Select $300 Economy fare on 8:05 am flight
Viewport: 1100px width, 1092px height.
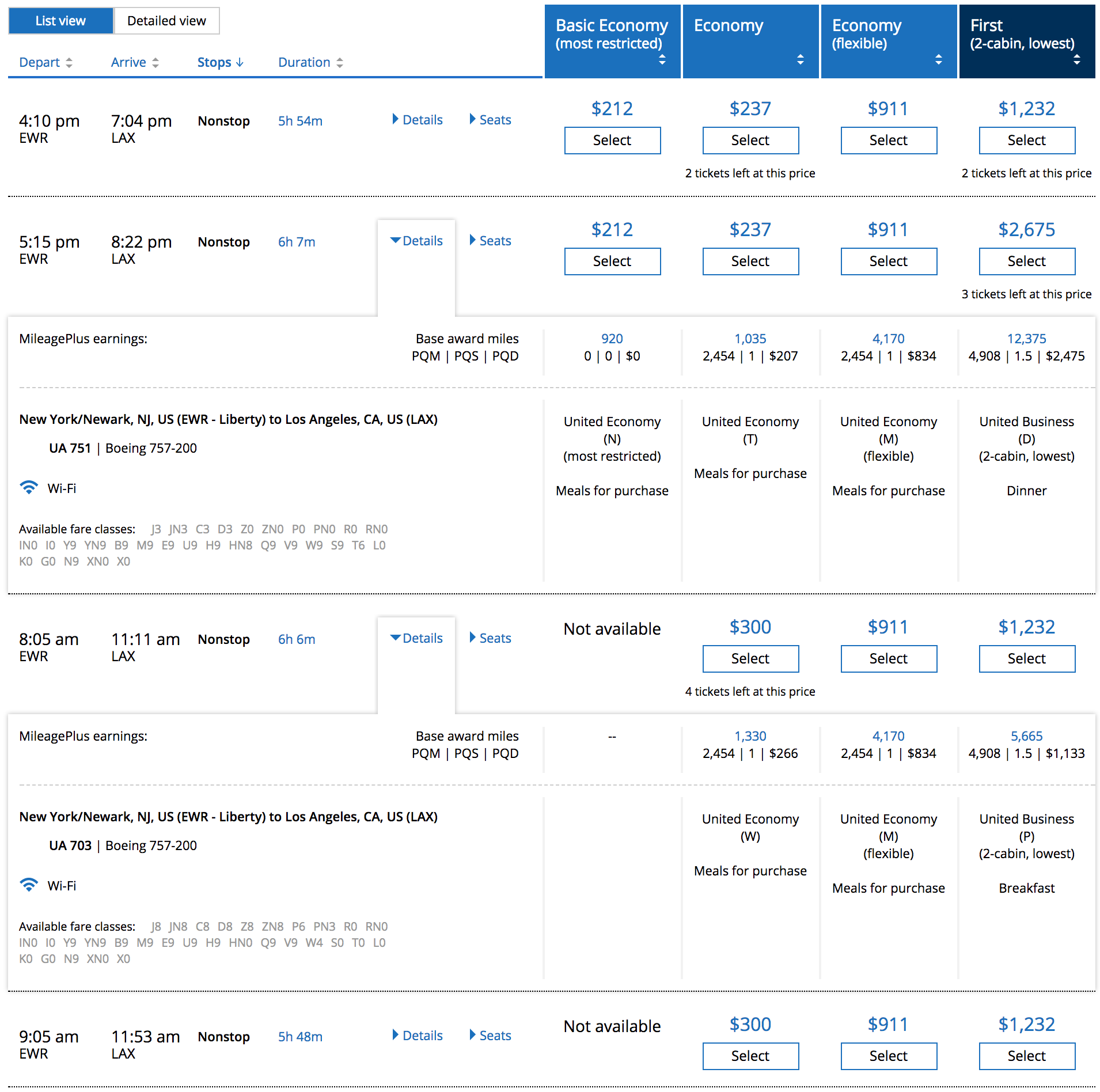pos(750,659)
